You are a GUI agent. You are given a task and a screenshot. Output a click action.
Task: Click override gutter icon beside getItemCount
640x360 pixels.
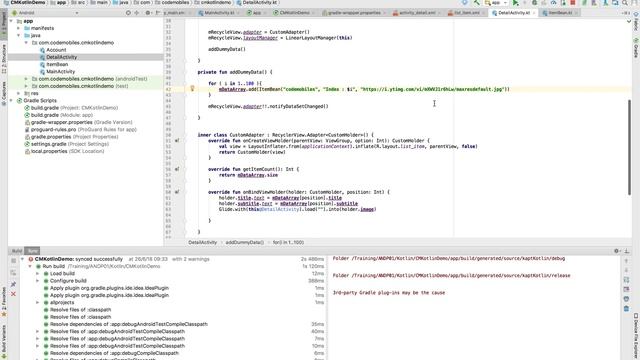click(x=177, y=169)
